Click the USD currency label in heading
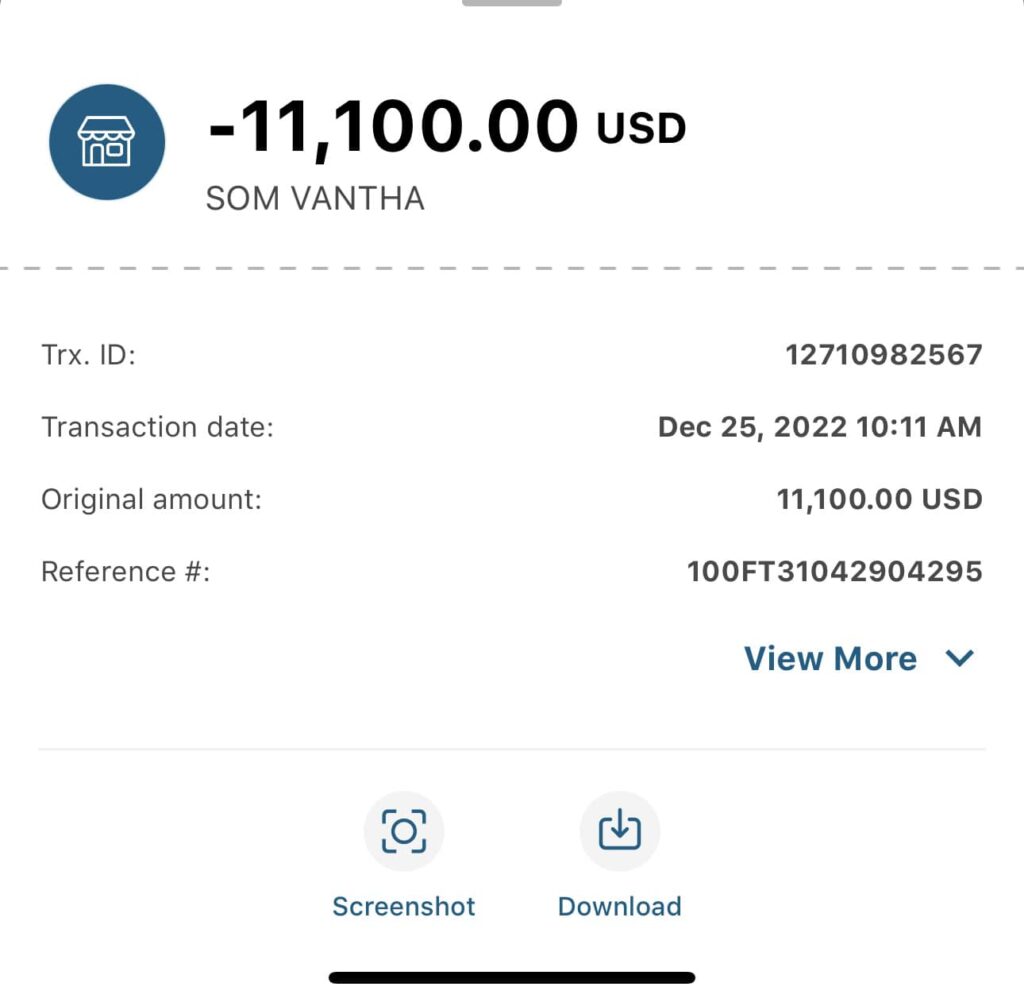The height and width of the screenshot is (1002, 1024). point(641,128)
